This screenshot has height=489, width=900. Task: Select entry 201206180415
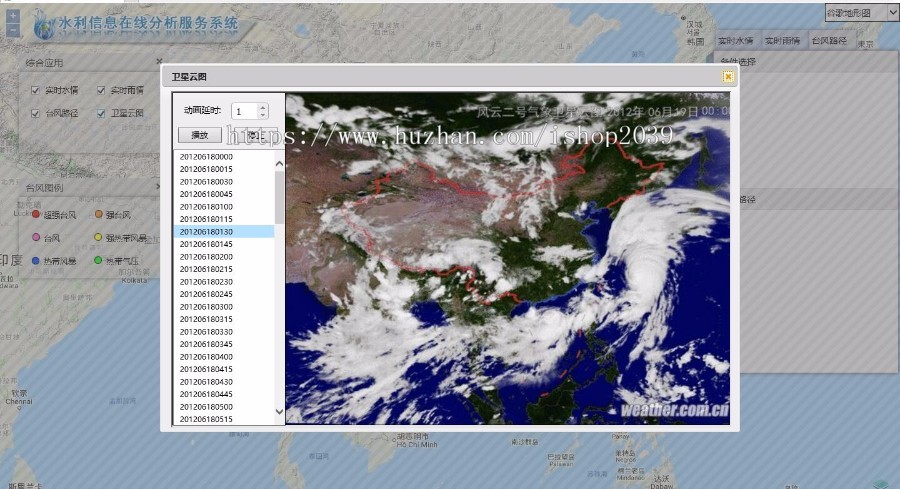pyautogui.click(x=224, y=369)
